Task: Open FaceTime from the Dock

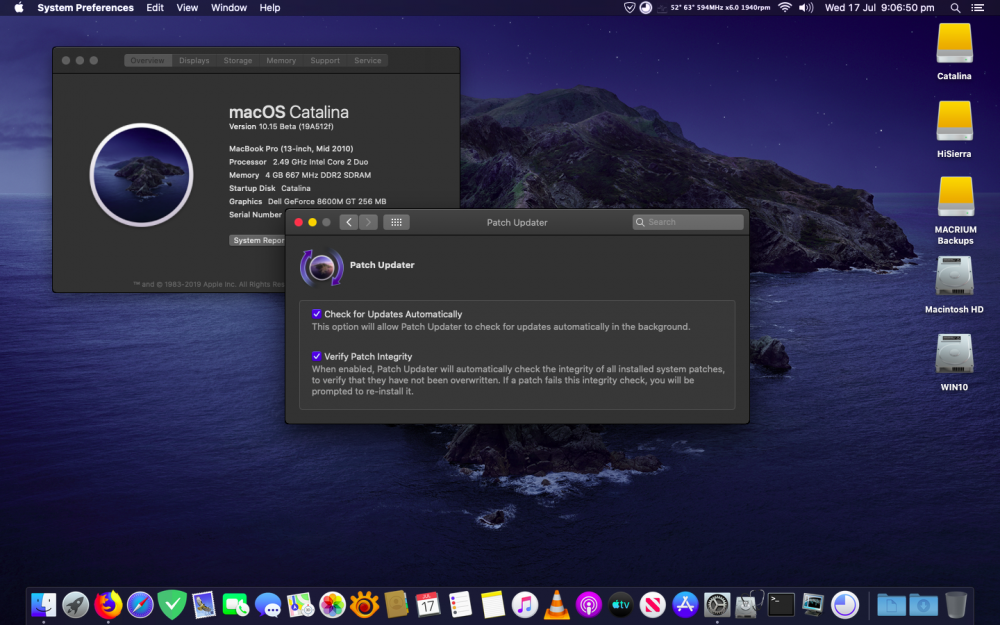Action: 235,605
